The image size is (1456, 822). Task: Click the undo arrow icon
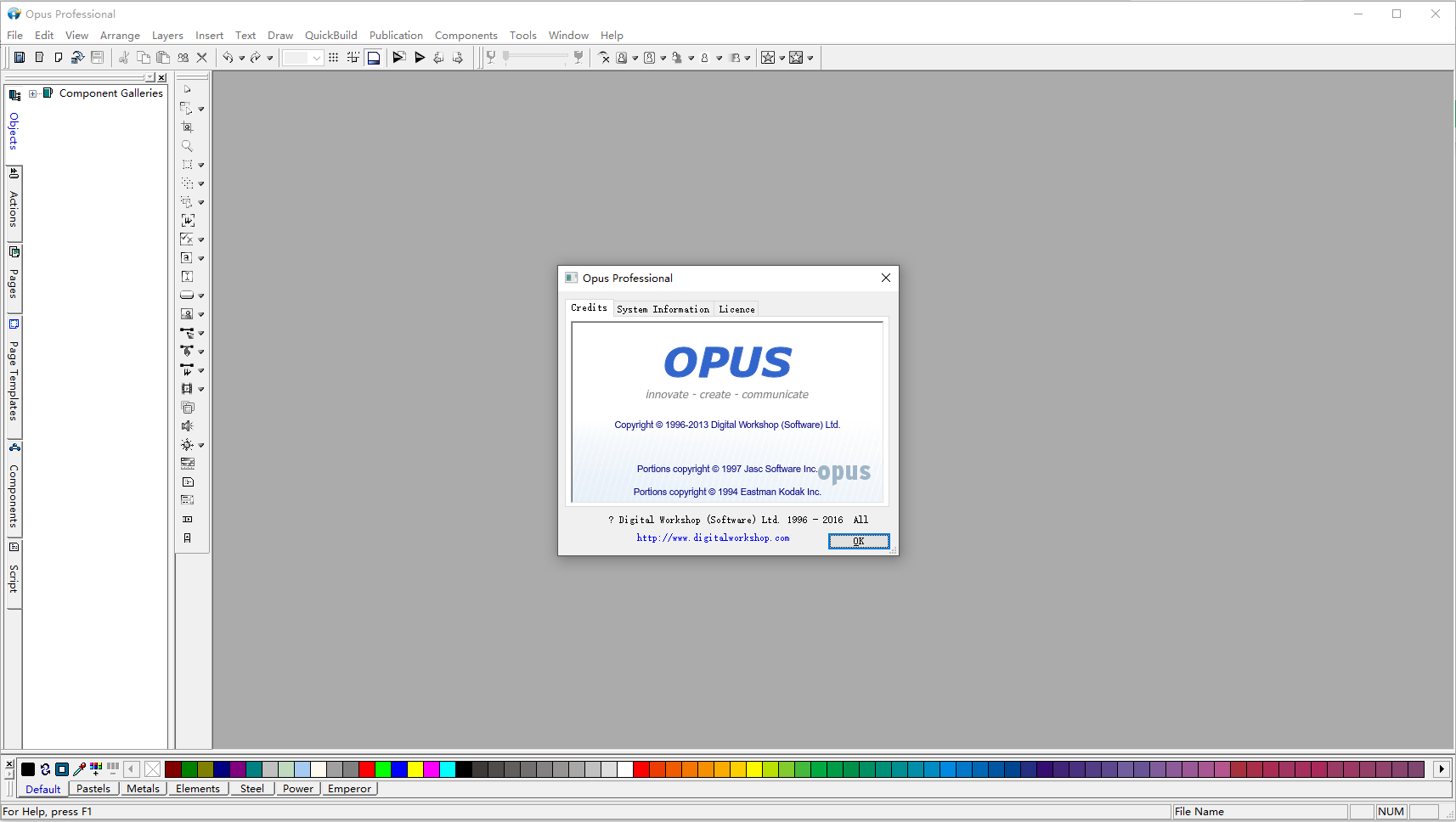point(228,58)
